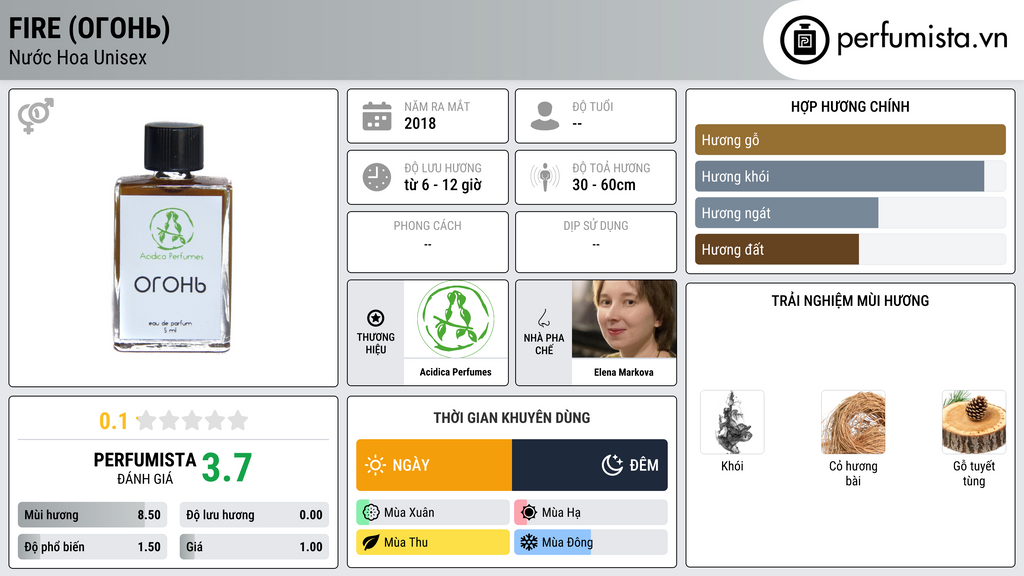1024x576 pixels.
Task: Select the Đêm nighttime block
Action: click(590, 465)
